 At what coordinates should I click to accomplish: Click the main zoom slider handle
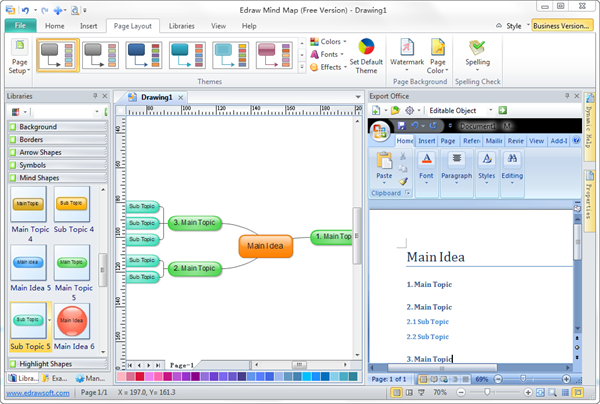pyautogui.click(x=487, y=392)
